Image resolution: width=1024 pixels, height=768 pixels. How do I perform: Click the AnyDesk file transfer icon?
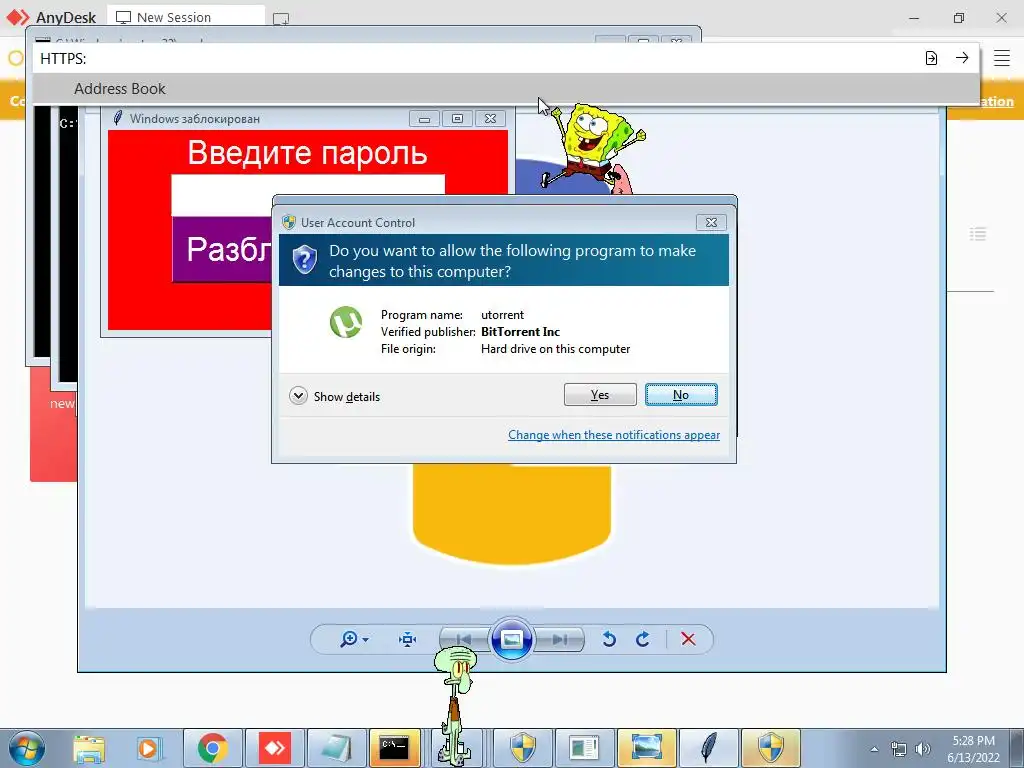click(931, 58)
